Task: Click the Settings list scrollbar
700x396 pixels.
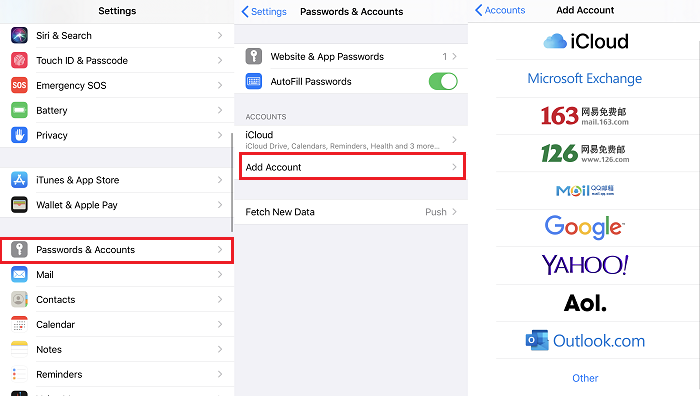Action: [x=232, y=182]
